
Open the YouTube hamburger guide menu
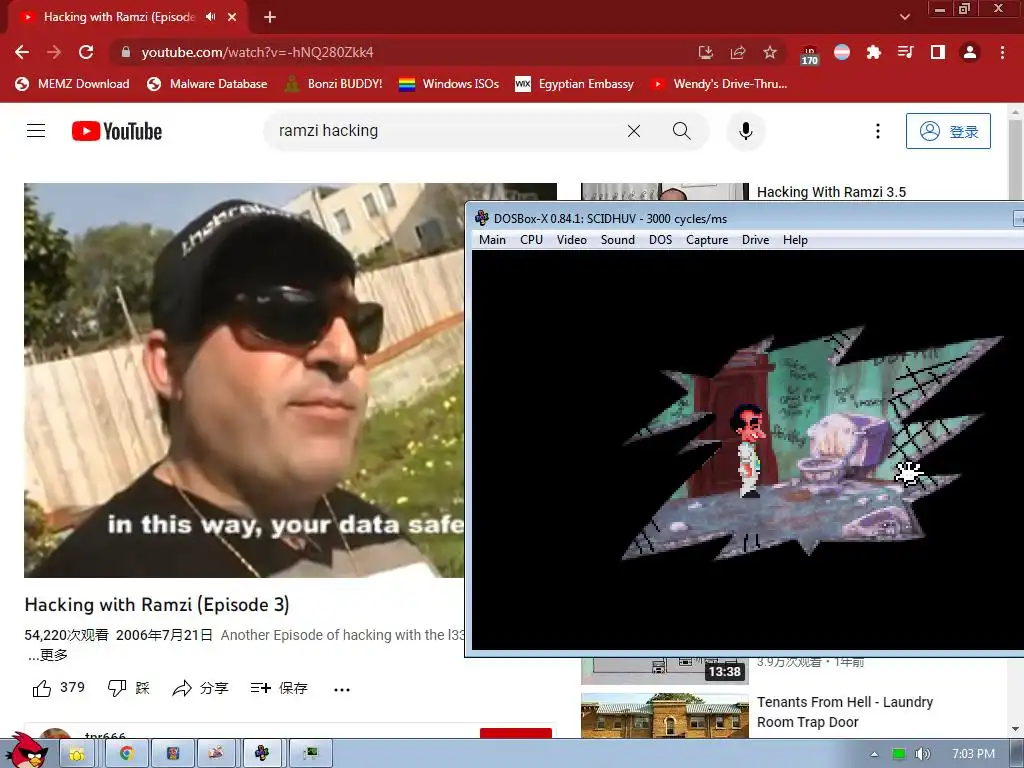(36, 131)
